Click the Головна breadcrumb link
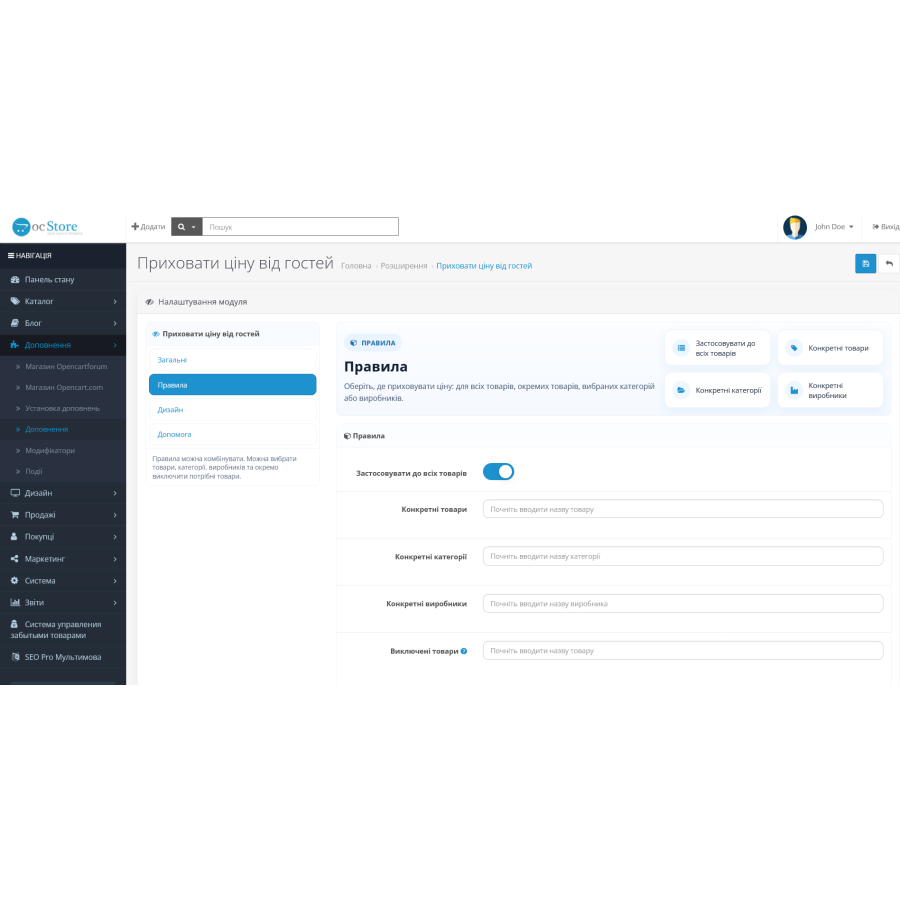 356,266
